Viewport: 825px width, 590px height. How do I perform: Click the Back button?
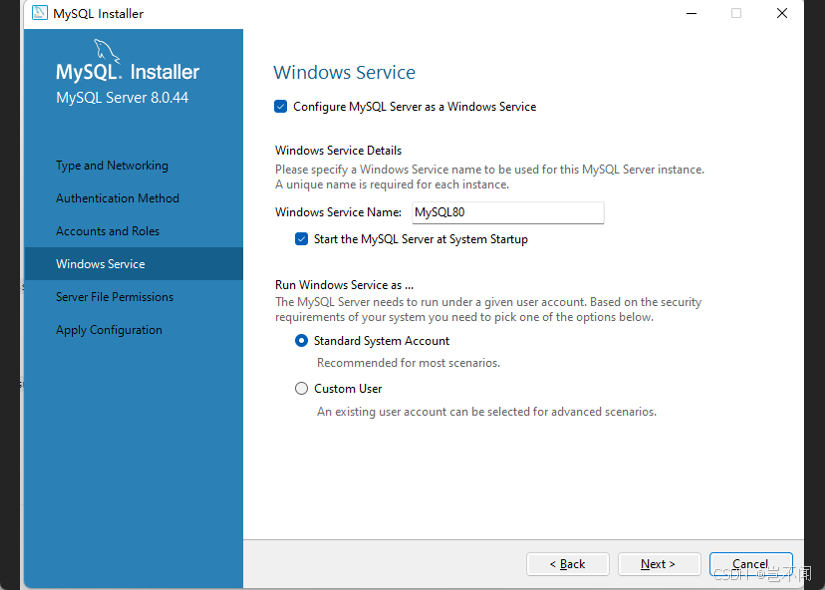click(568, 564)
